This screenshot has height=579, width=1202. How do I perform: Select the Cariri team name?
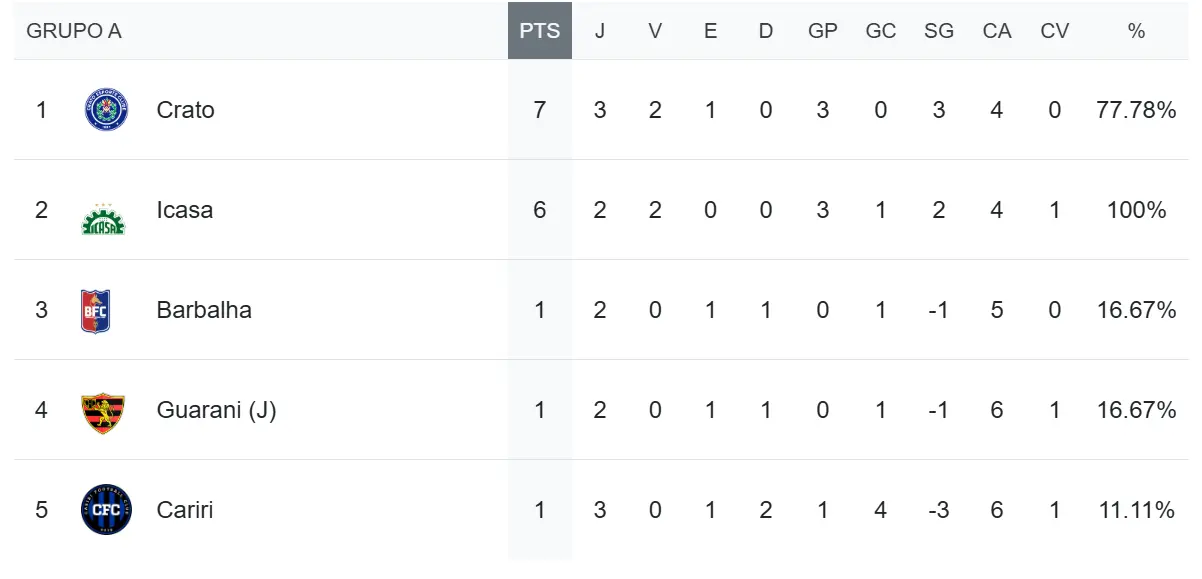tap(185, 510)
